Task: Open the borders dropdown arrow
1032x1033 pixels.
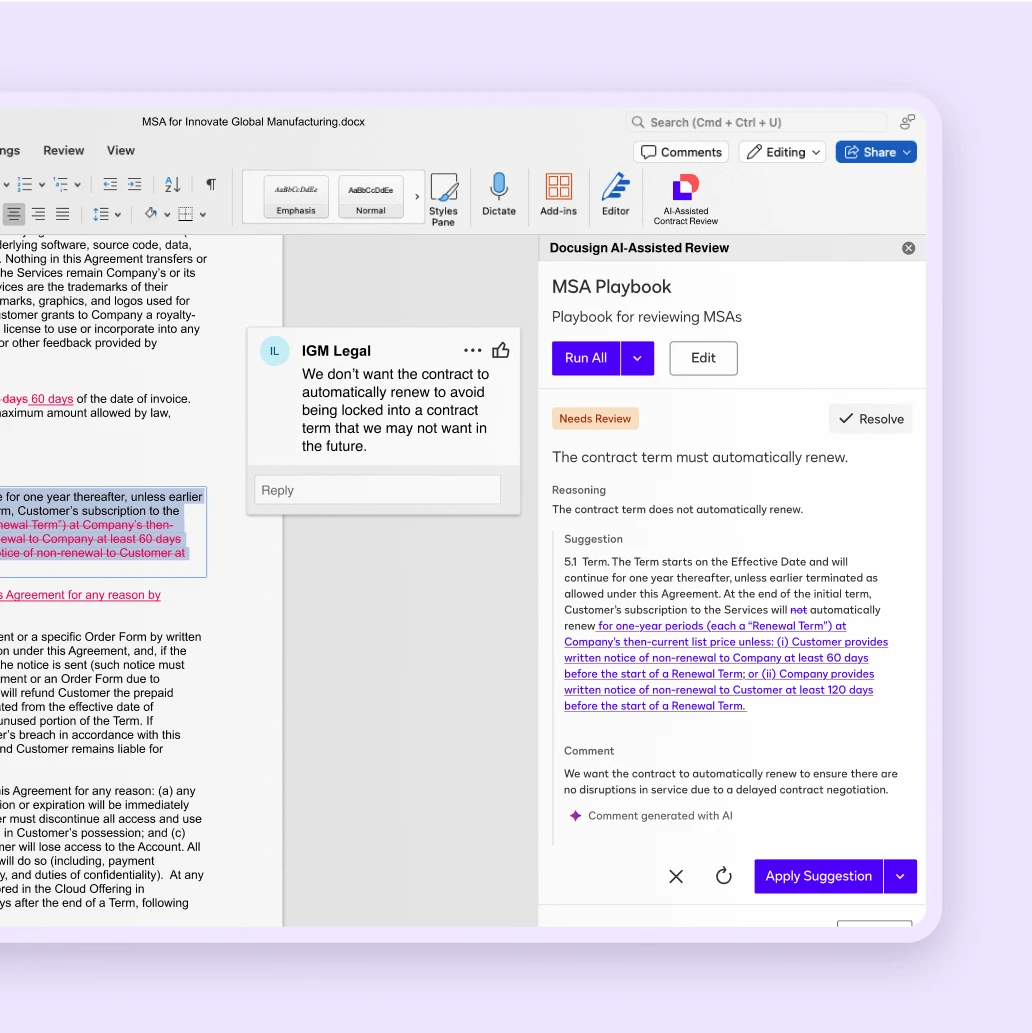Action: [203, 215]
